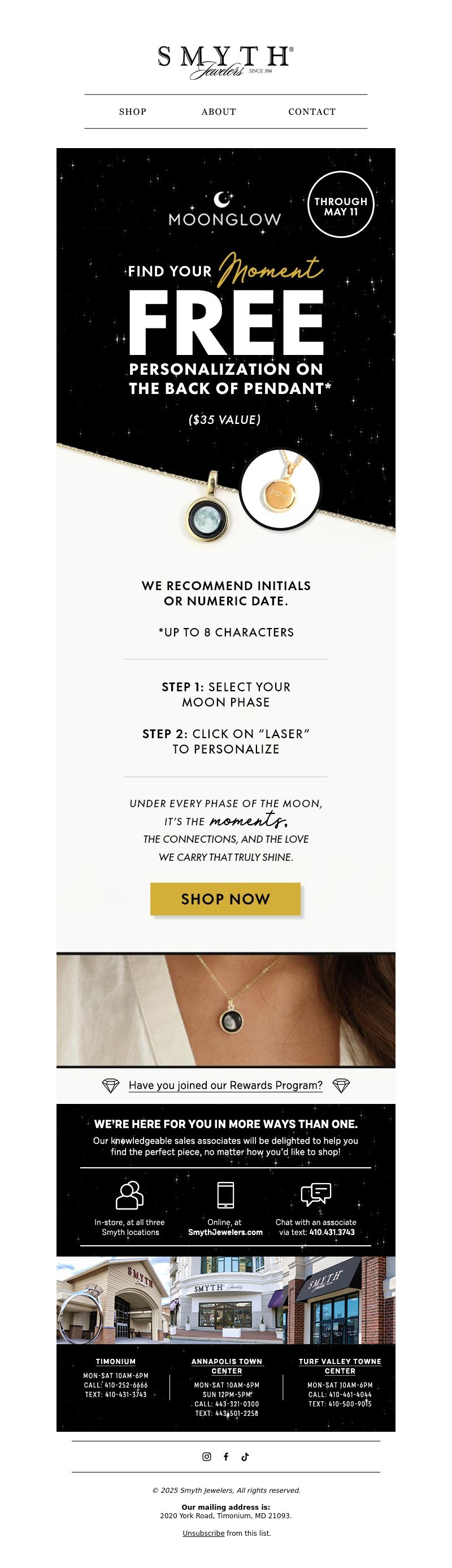This screenshot has height=1568, width=452.
Task: Click the moon pendant necklace photo
Action: click(225, 1009)
